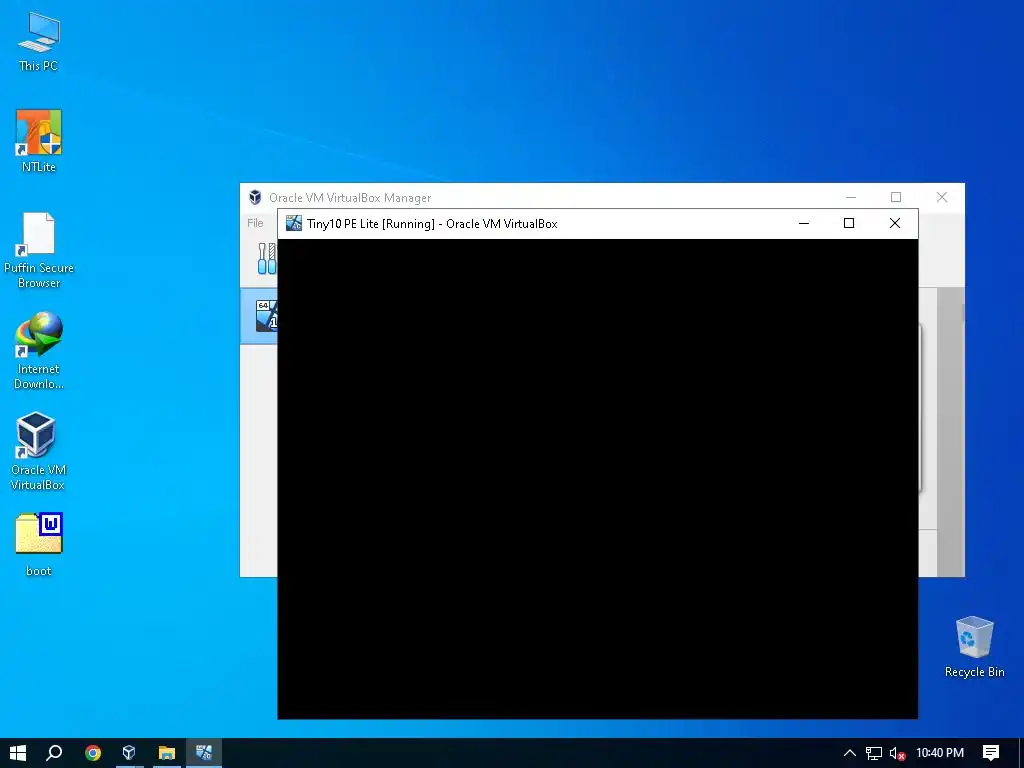Screen dimensions: 1024x768
Task: Open Oracle VM VirtualBox desktop shortcut
Action: [x=39, y=451]
